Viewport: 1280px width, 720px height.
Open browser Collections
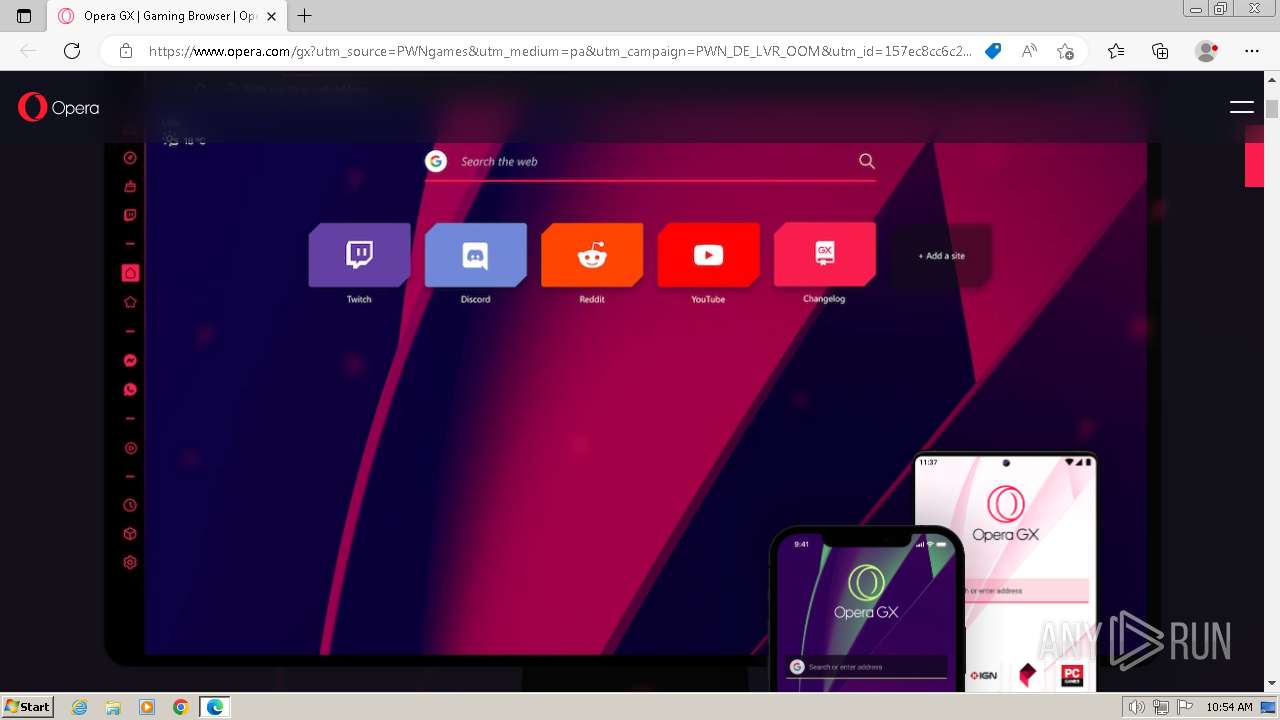click(x=1160, y=51)
